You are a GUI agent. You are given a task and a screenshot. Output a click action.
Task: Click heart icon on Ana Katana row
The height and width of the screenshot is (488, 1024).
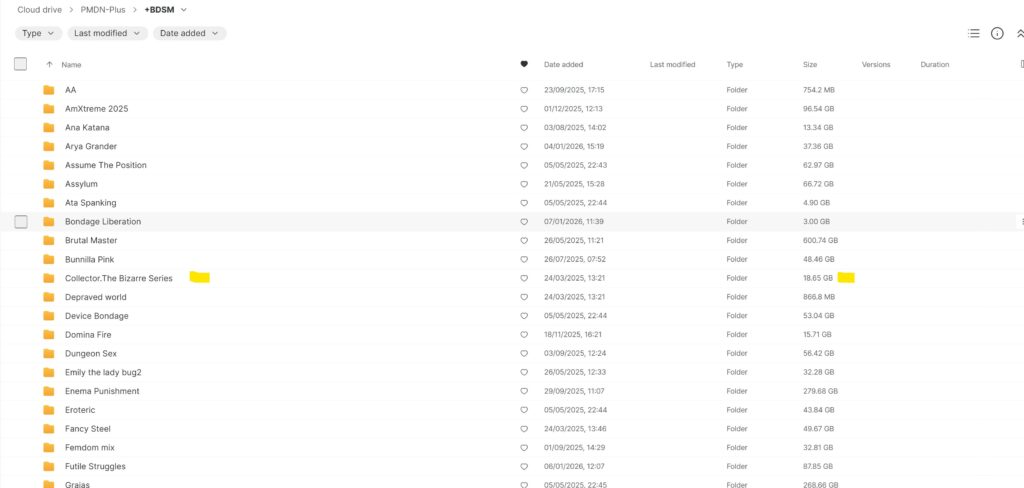coord(524,128)
